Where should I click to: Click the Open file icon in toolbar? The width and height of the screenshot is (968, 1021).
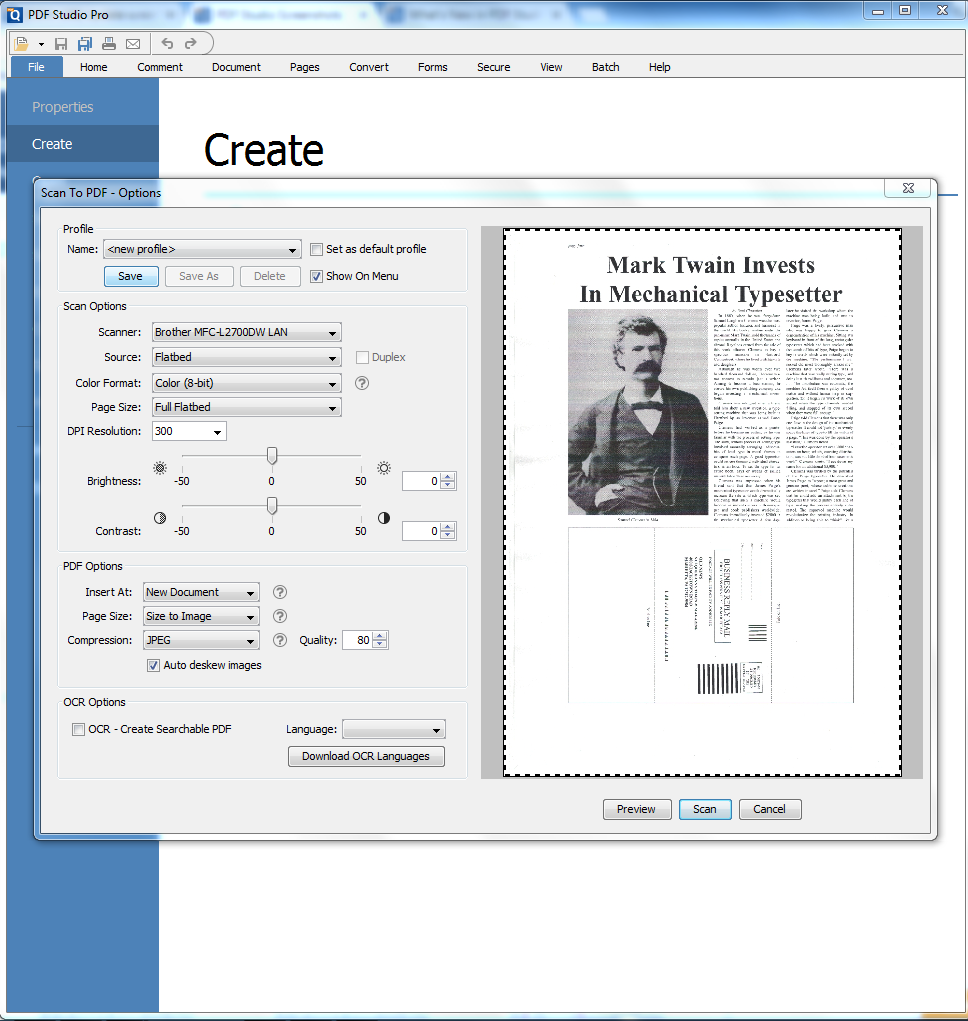tap(21, 44)
